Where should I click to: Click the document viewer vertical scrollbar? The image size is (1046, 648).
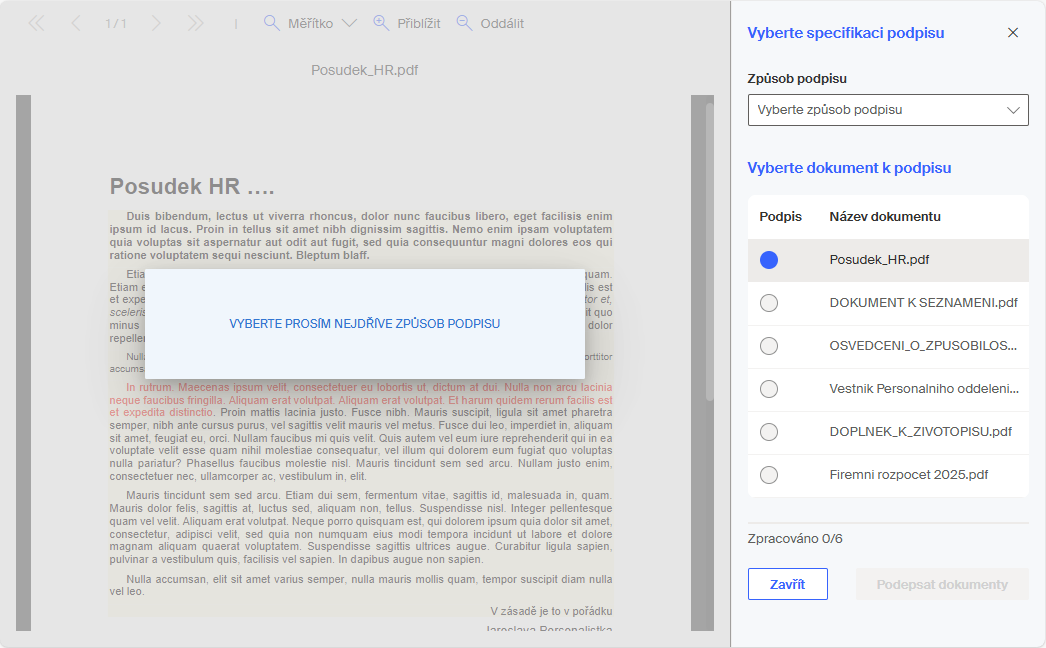[710, 252]
